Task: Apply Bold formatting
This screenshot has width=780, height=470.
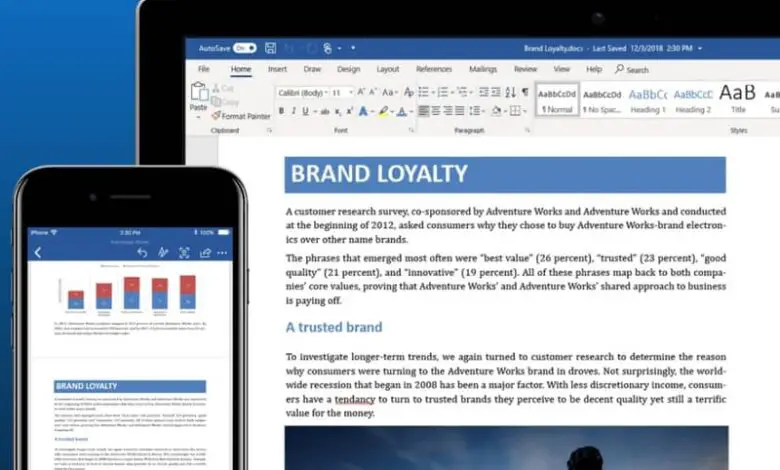Action: pyautogui.click(x=282, y=111)
